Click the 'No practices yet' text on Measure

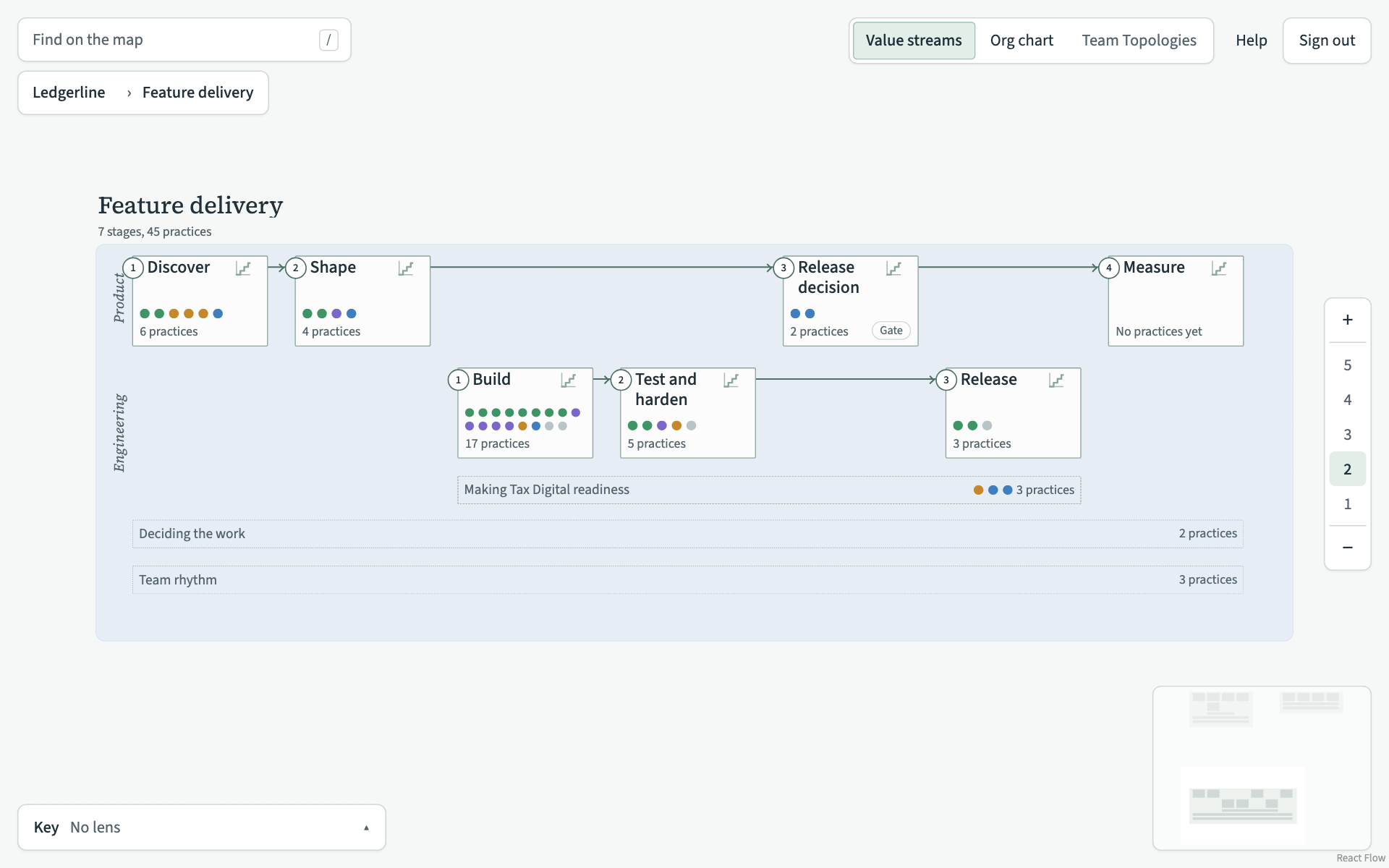click(1158, 331)
